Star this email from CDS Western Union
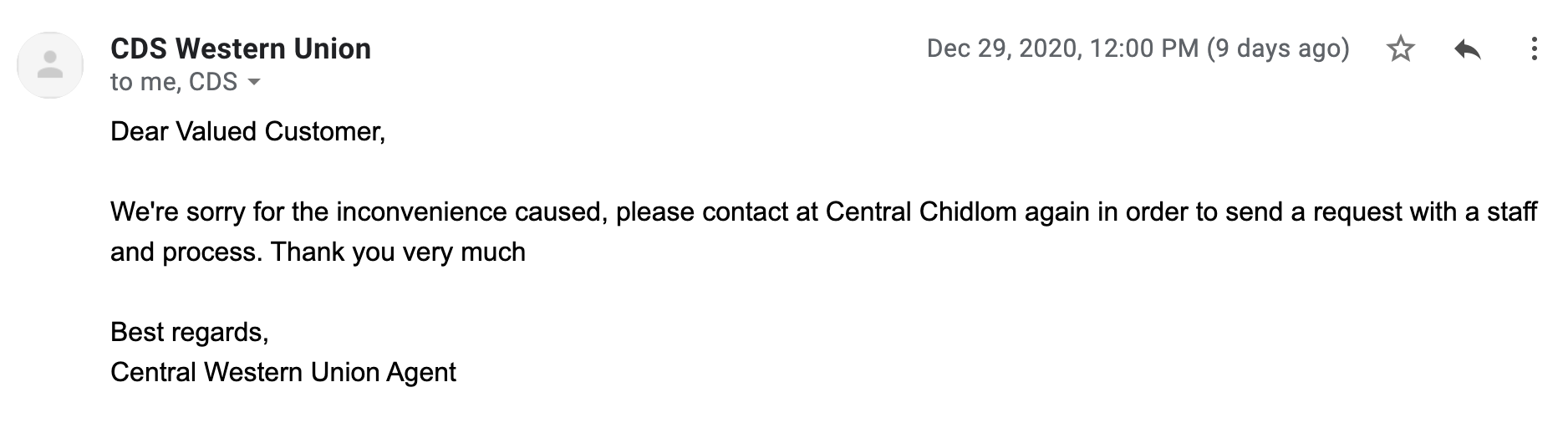 tap(1400, 49)
